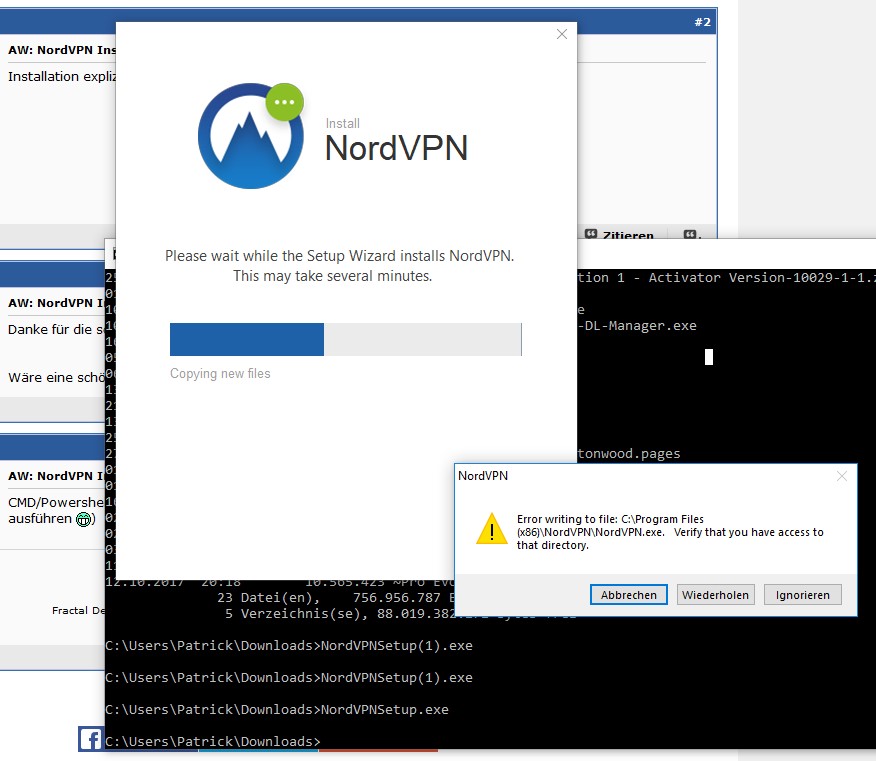This screenshot has height=761, width=876.
Task: Click 'Danke für die' forum post text
Action: tap(55, 330)
